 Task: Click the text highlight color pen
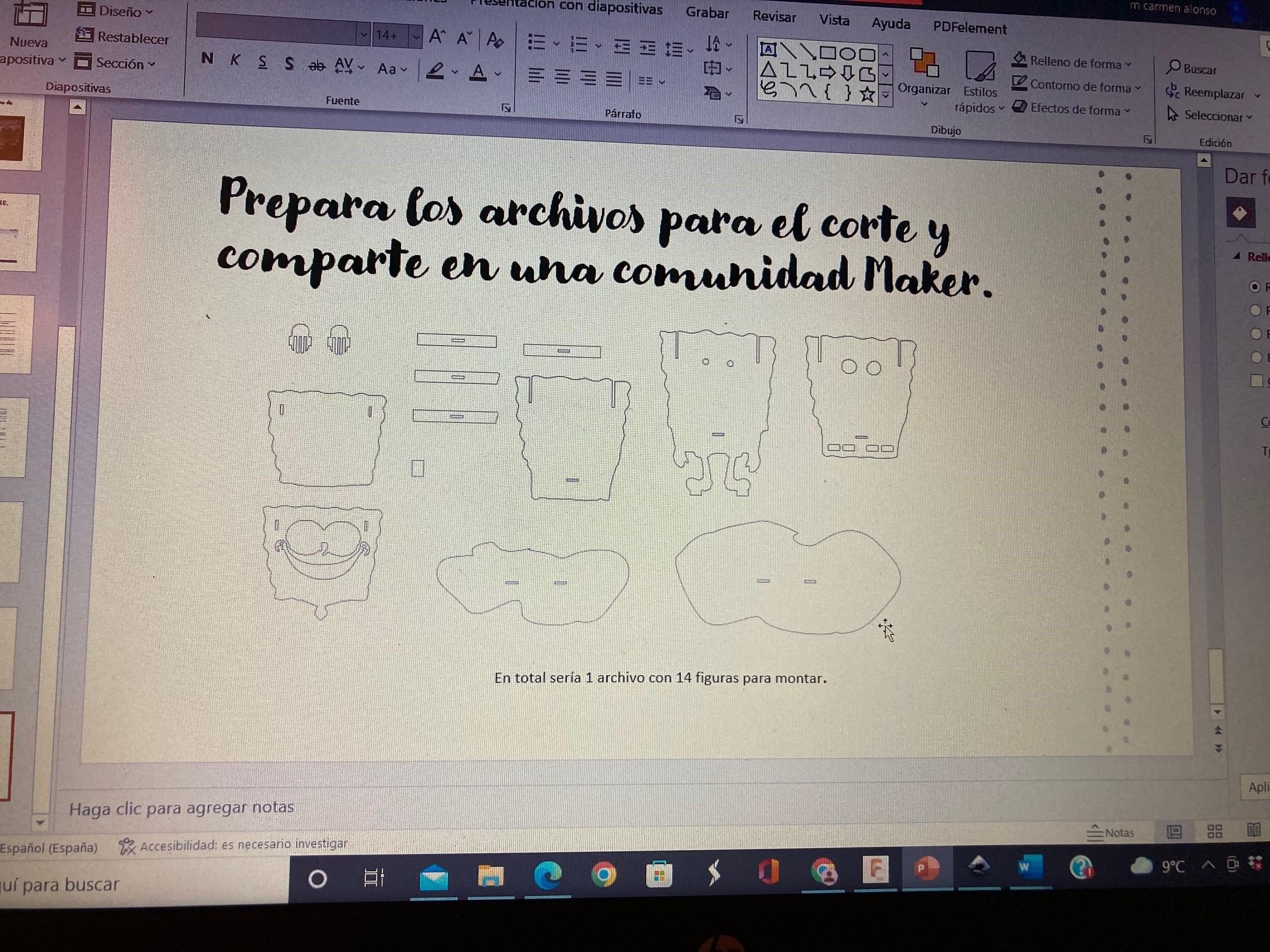[x=435, y=71]
